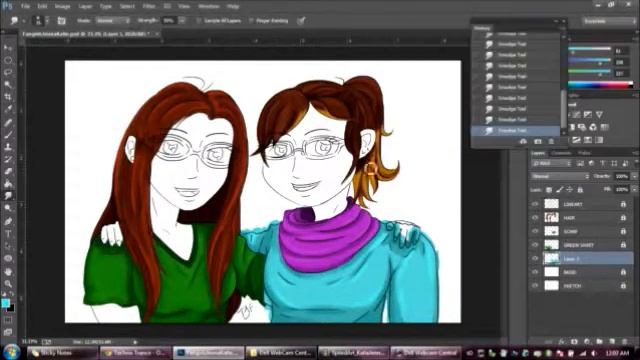This screenshot has height=360, width=640.
Task: Open the Essentials workspace dropdown
Action: pos(609,20)
